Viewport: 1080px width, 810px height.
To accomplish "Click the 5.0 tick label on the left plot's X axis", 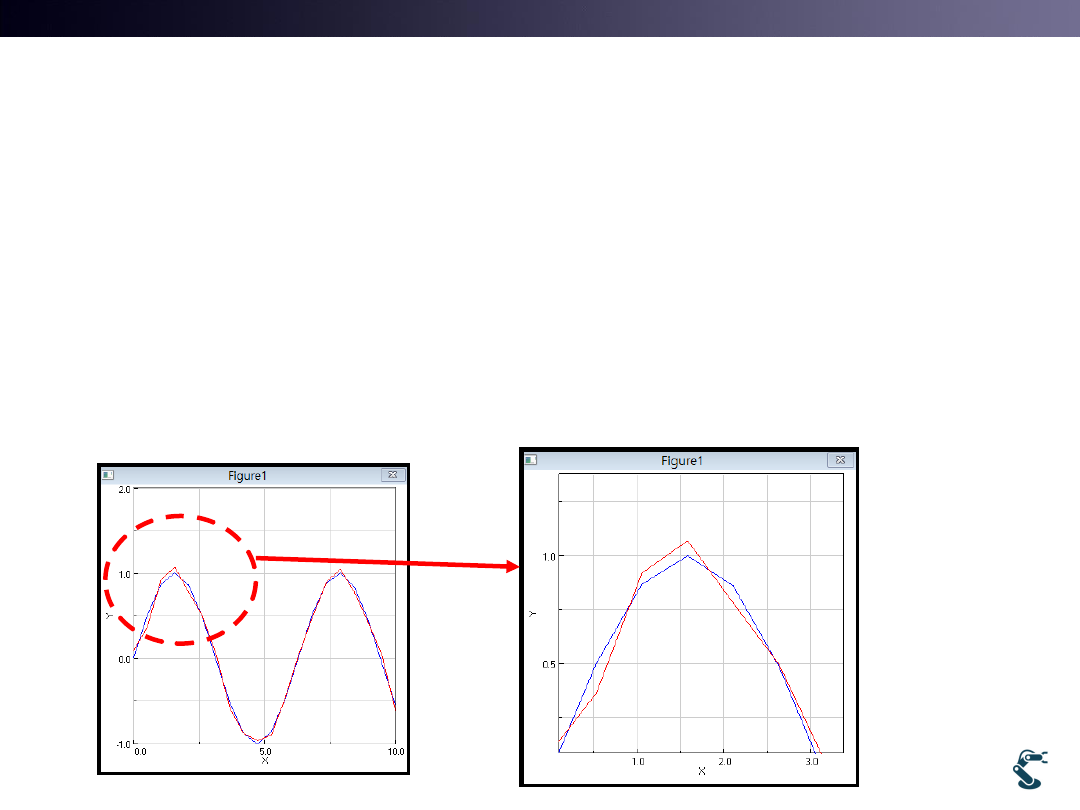I will [267, 751].
